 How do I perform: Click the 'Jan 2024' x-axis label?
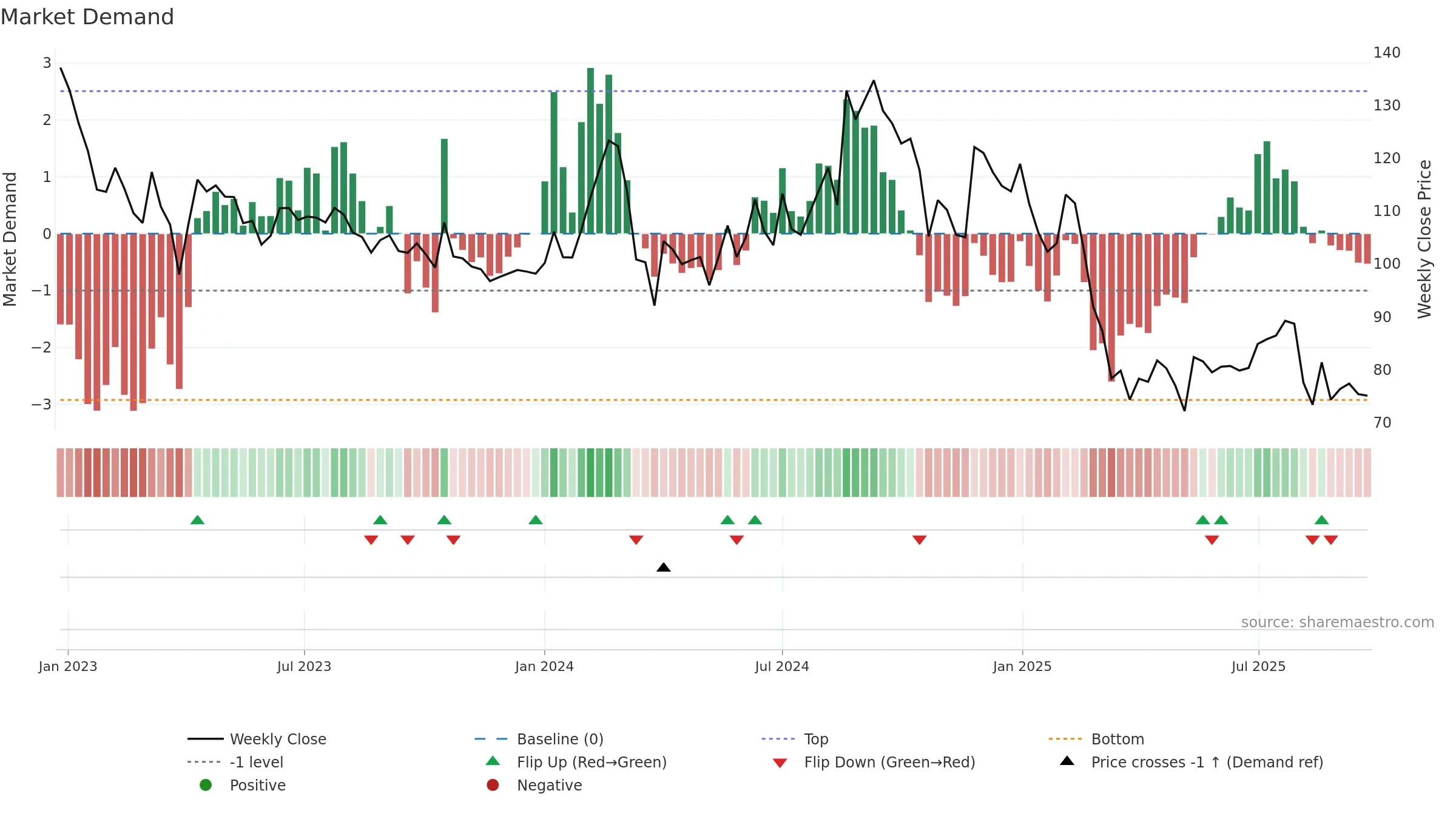(x=544, y=666)
